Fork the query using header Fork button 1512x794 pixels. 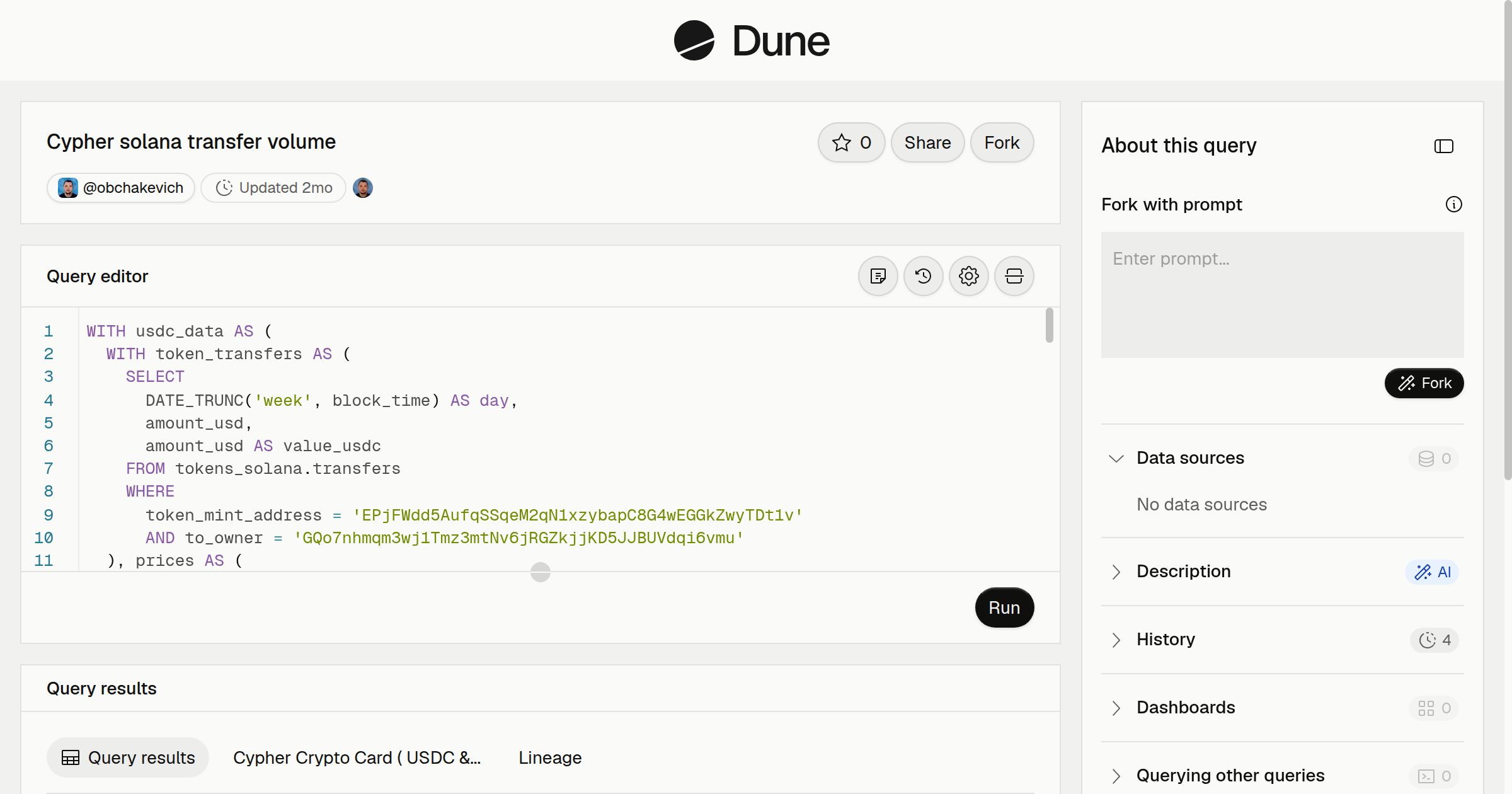(x=1002, y=142)
